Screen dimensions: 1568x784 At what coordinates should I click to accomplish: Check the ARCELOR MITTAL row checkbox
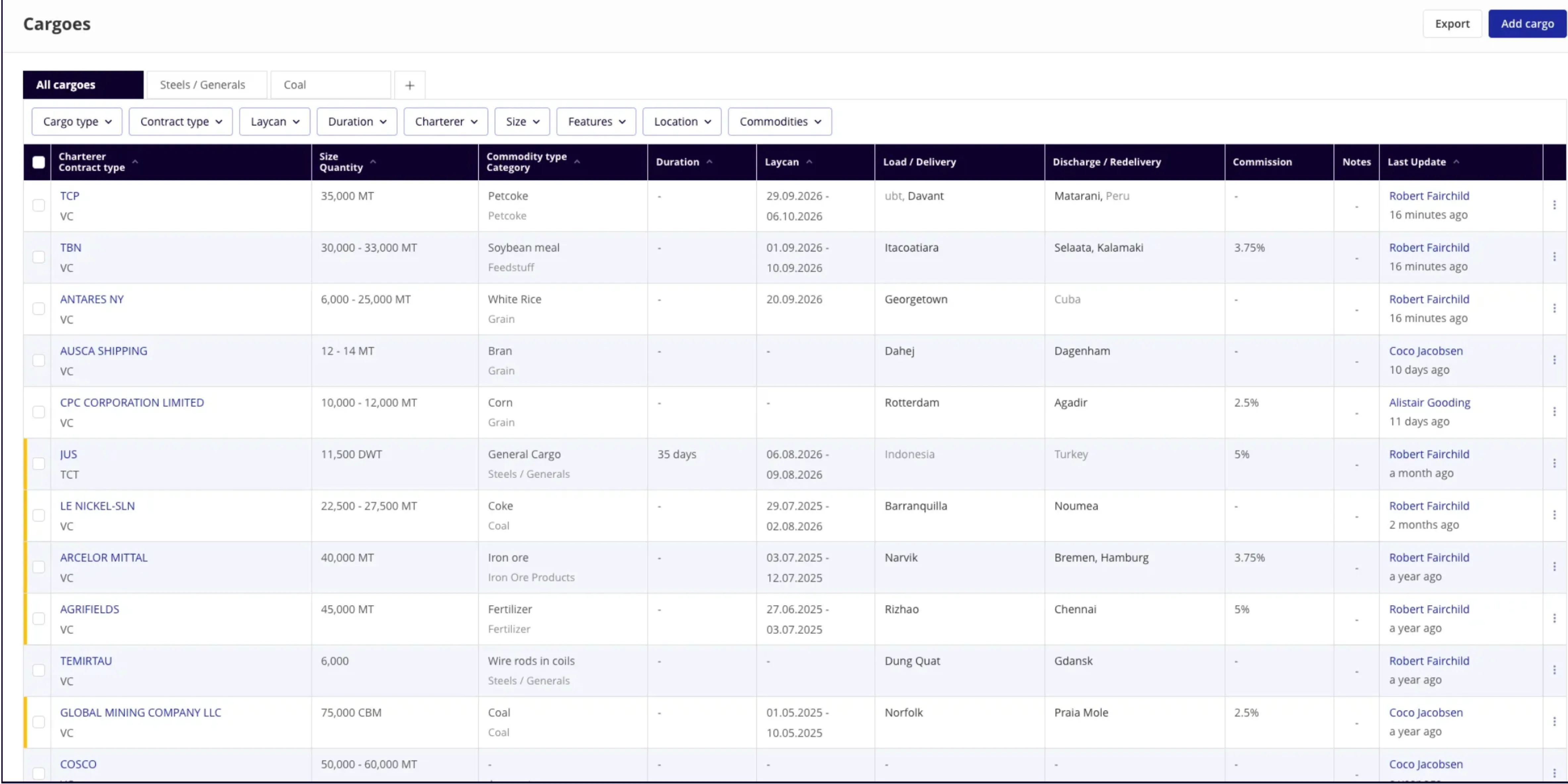38,568
